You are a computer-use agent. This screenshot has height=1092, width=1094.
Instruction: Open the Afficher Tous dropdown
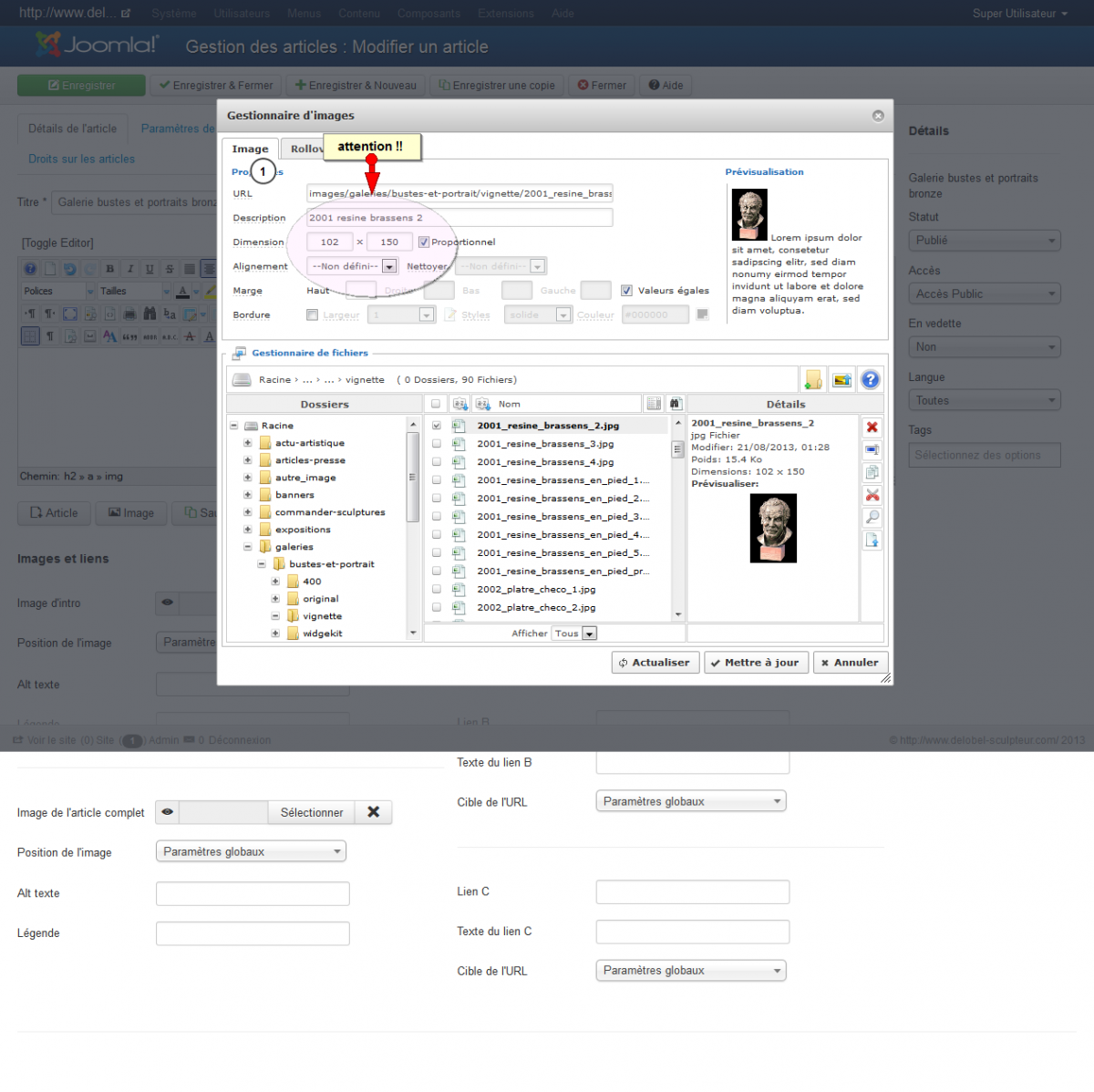pyautogui.click(x=589, y=634)
